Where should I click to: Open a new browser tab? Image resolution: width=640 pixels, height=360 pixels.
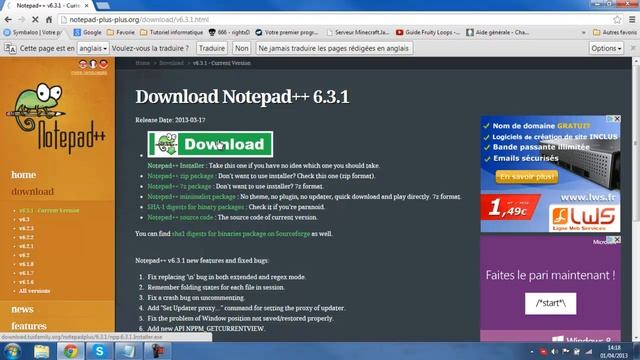(103, 5)
